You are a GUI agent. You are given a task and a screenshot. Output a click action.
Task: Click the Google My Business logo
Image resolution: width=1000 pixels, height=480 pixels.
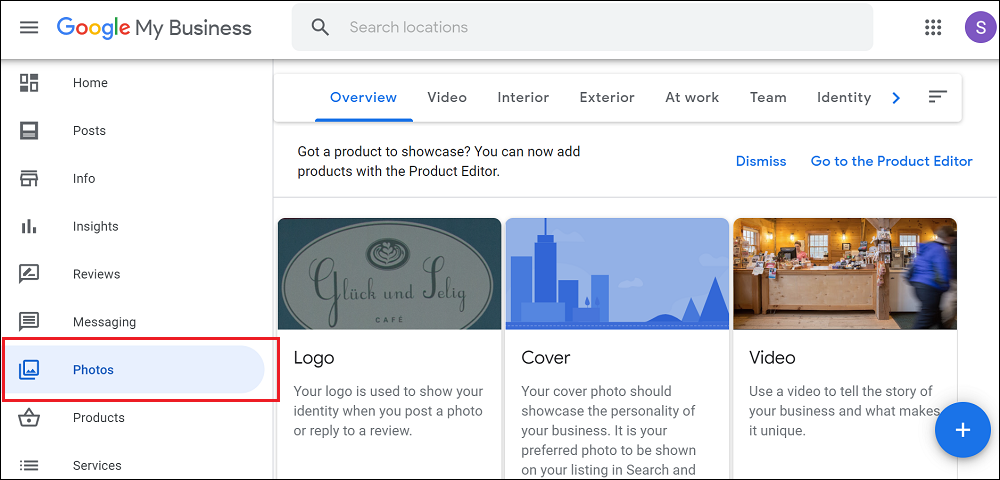tap(154, 28)
